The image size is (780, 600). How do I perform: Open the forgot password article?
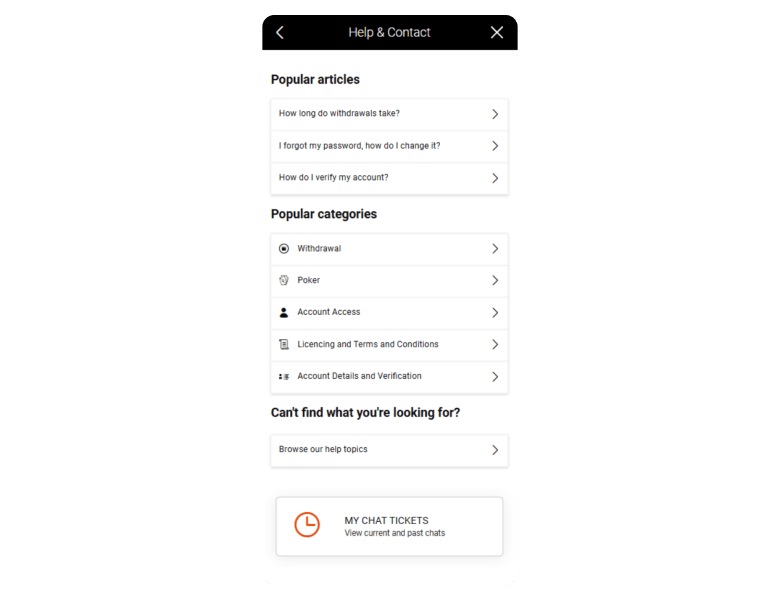(x=360, y=146)
